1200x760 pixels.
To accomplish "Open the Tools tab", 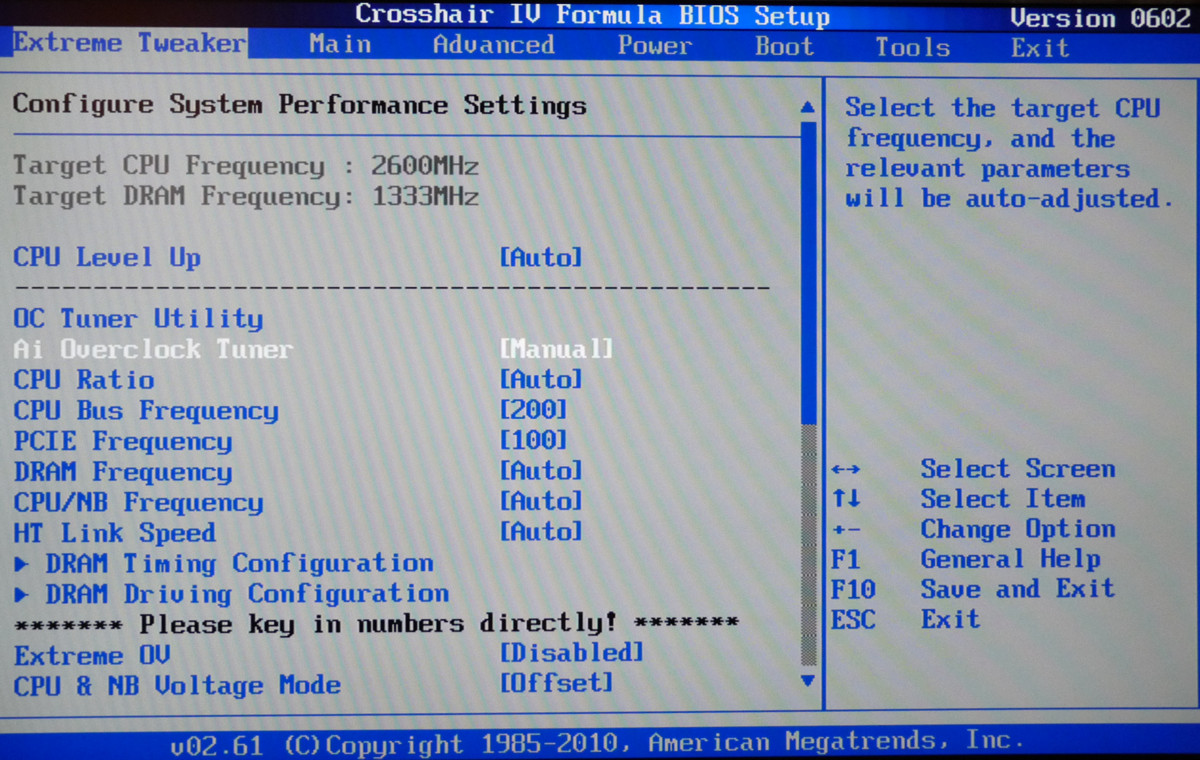I will click(912, 47).
